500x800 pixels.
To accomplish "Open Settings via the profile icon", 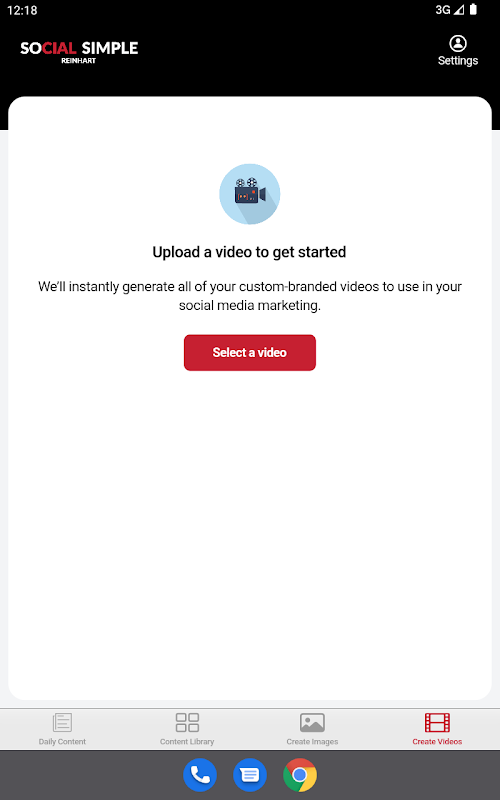I will pyautogui.click(x=458, y=43).
